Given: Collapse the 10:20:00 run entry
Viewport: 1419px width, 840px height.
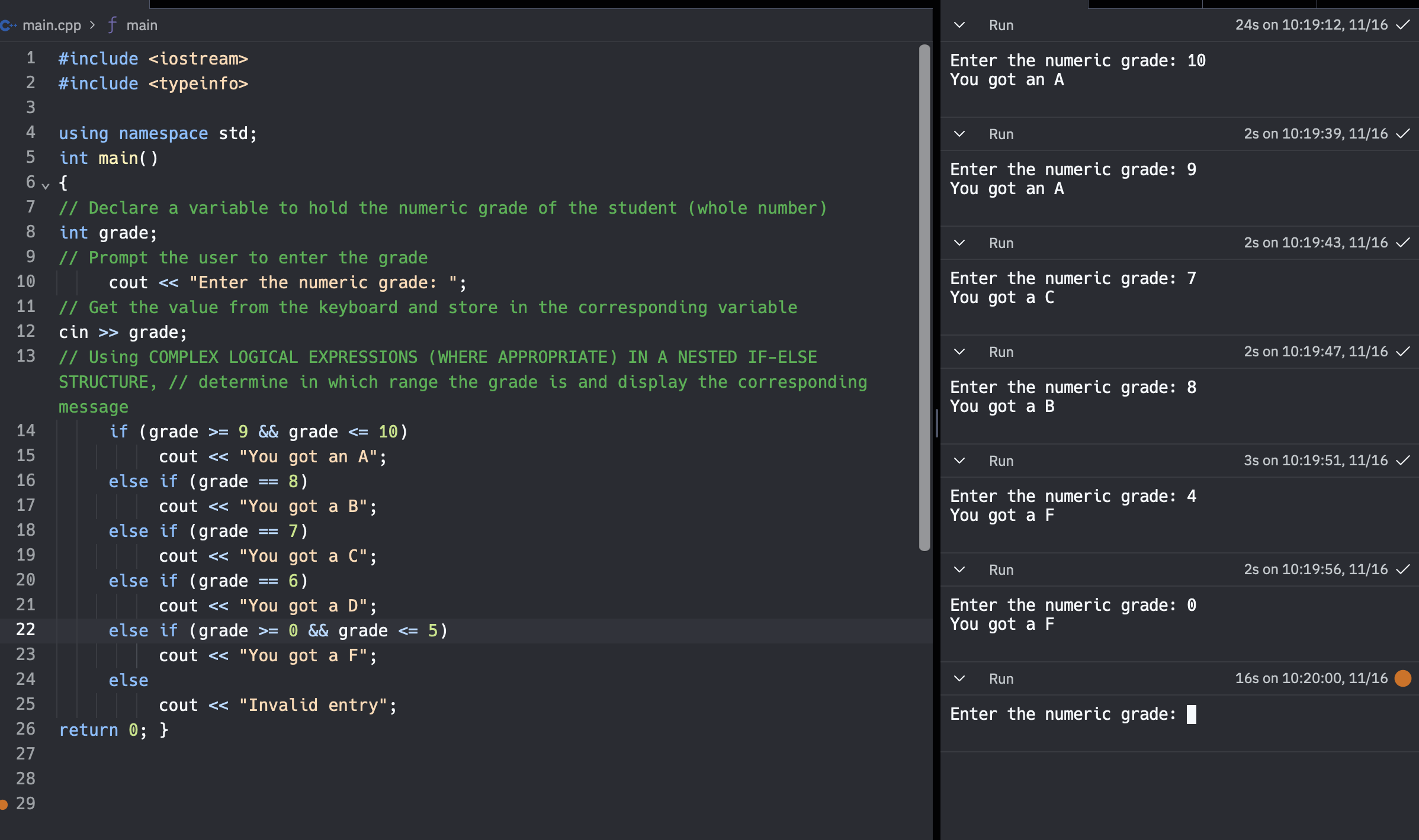Looking at the screenshot, I should point(959,678).
